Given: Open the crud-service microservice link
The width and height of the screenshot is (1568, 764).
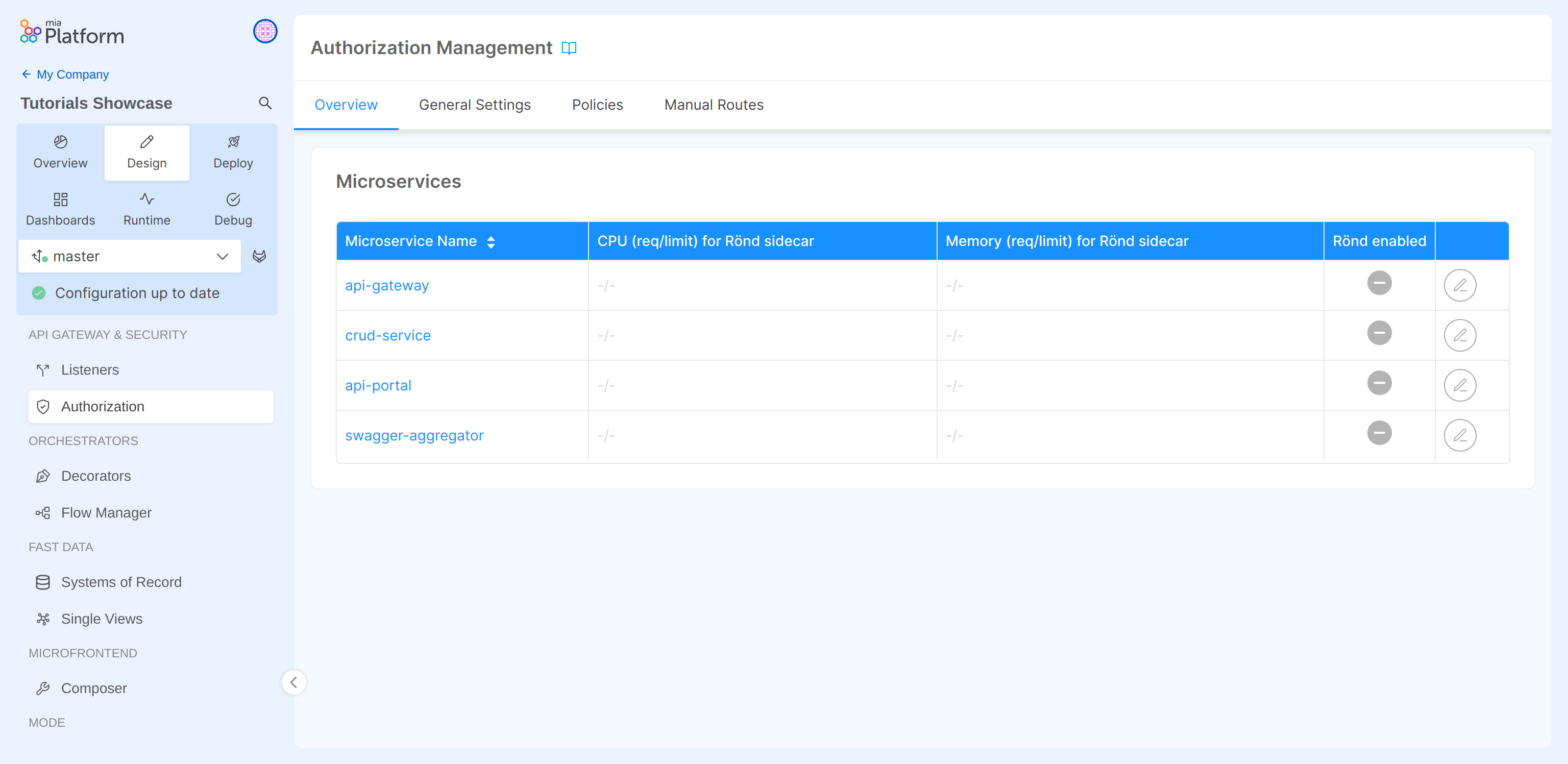Looking at the screenshot, I should click(x=388, y=335).
